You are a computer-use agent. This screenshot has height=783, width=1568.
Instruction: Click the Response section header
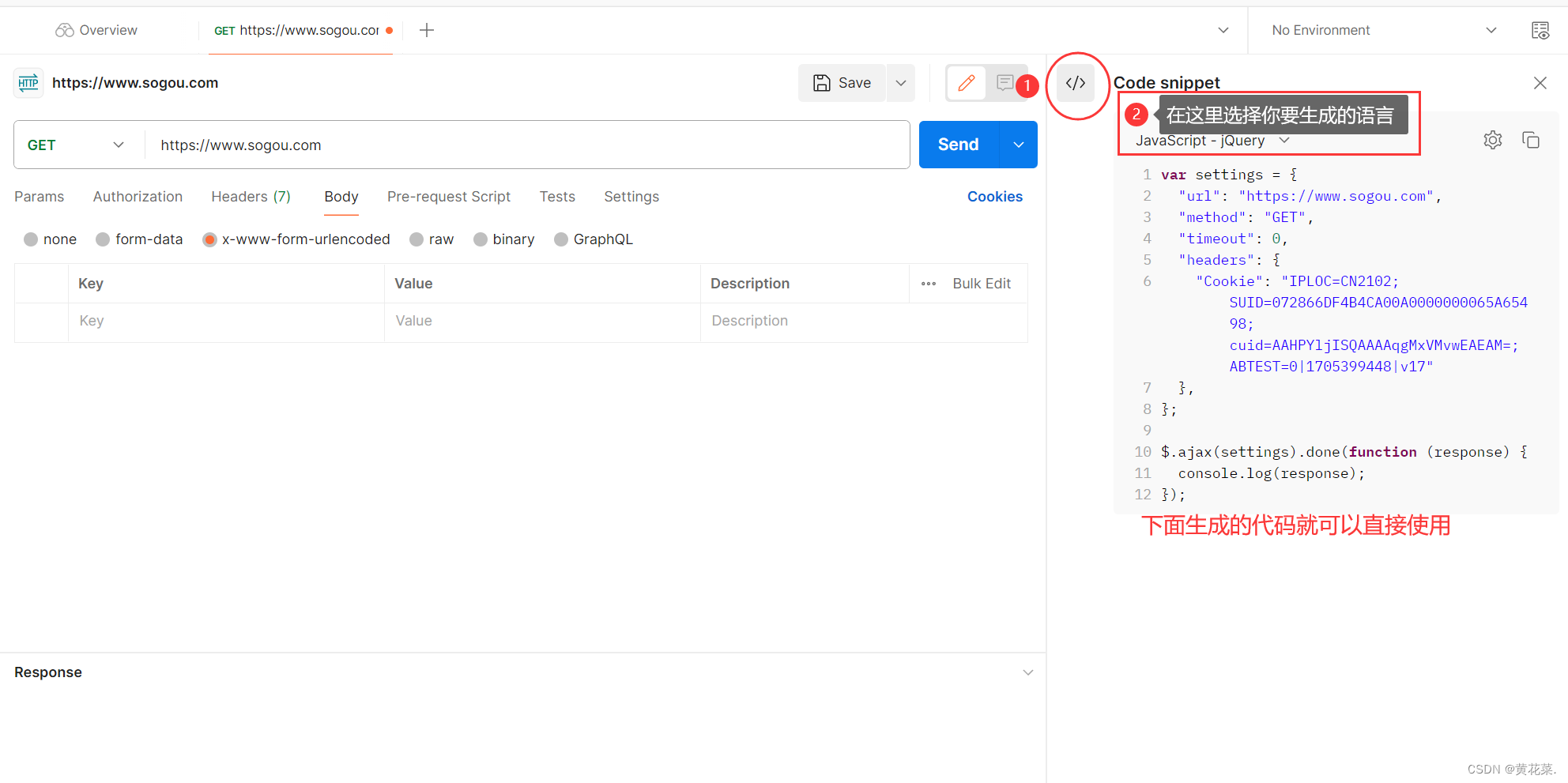[x=48, y=672]
